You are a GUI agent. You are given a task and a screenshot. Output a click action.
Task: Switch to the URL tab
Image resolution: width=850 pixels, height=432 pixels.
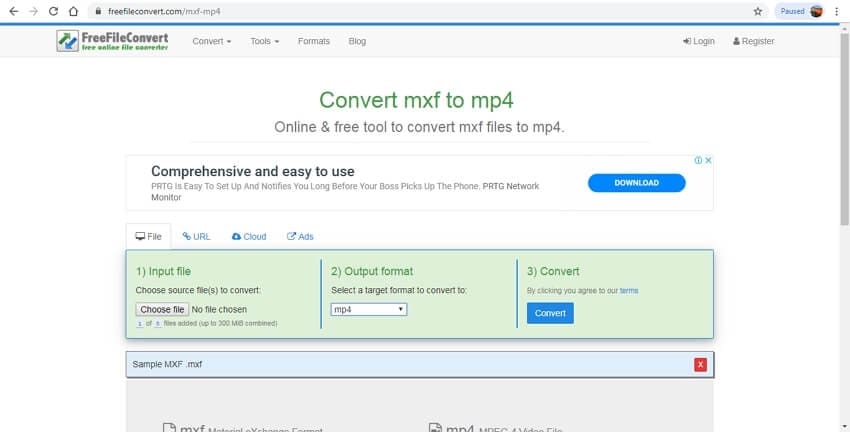click(196, 236)
